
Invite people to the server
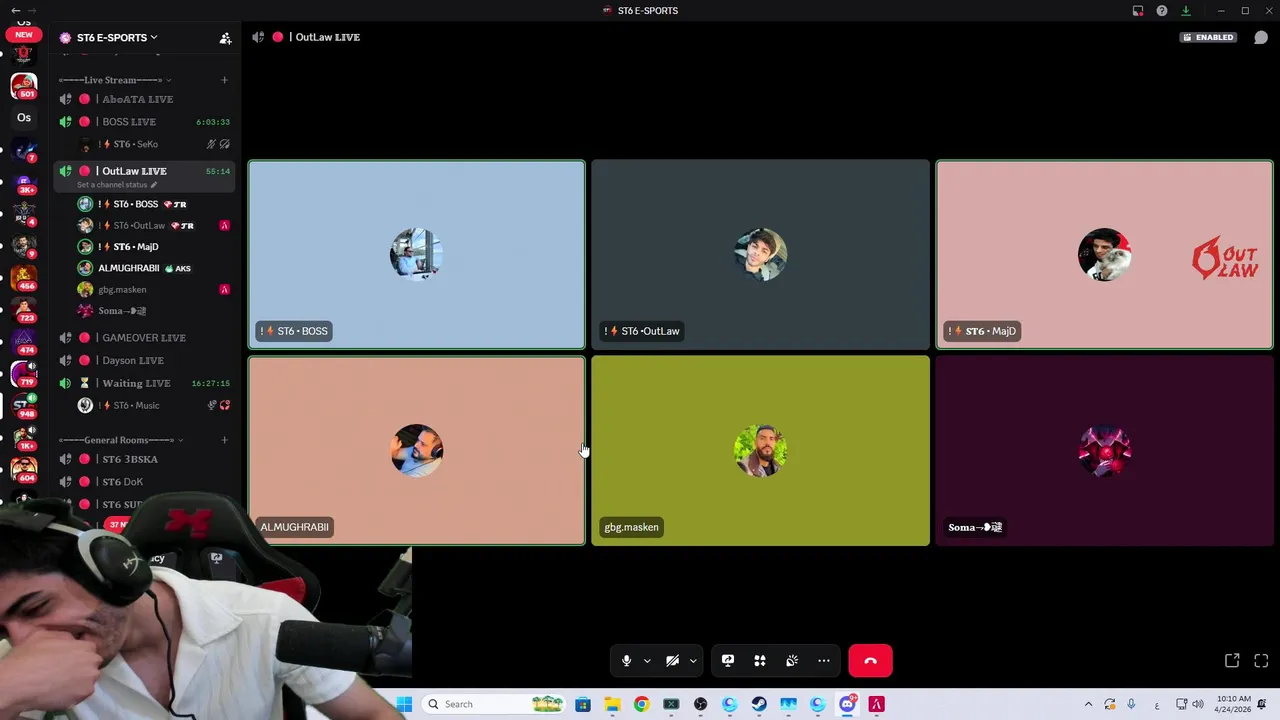(x=225, y=38)
